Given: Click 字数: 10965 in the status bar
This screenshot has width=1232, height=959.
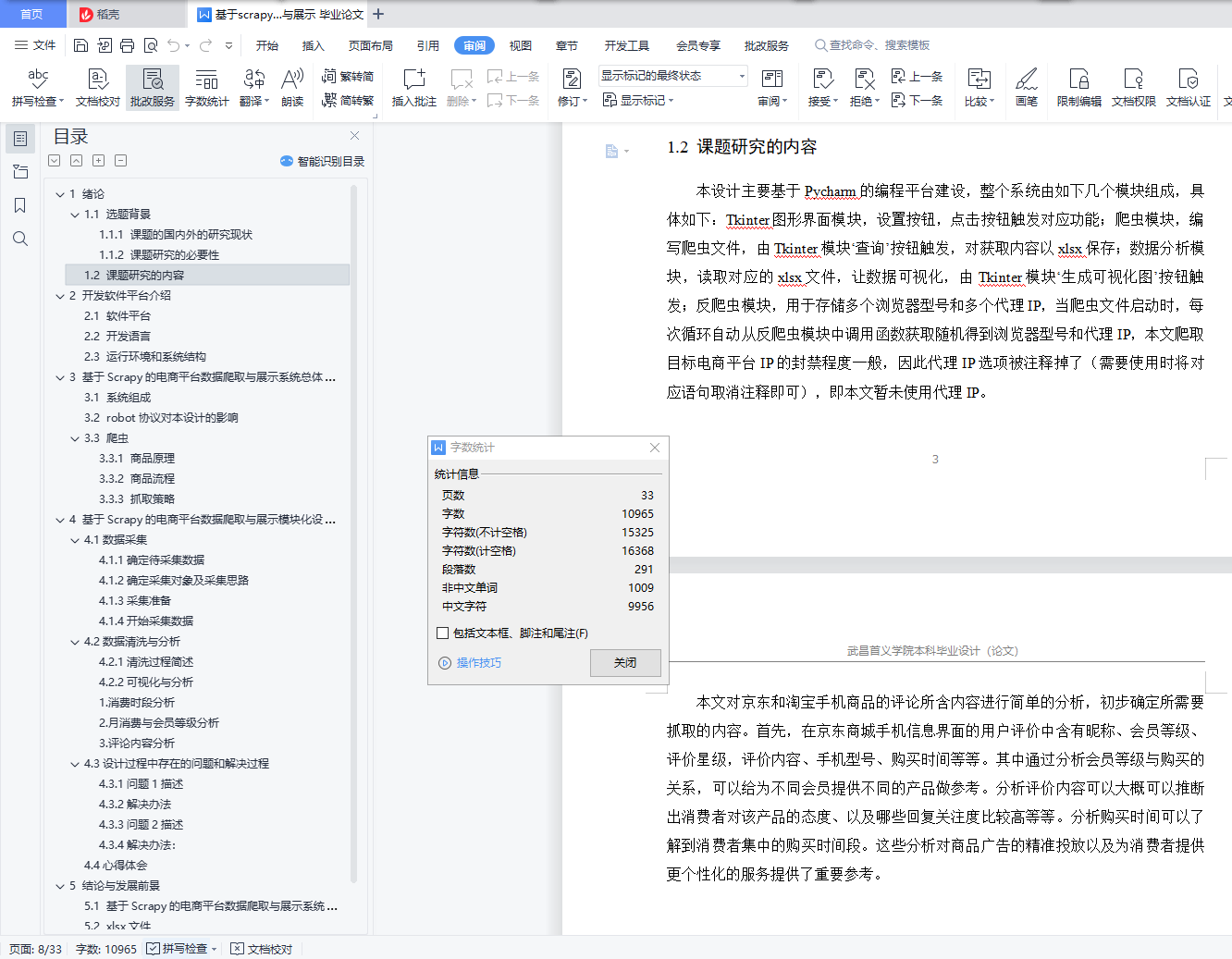Looking at the screenshot, I should 106,949.
